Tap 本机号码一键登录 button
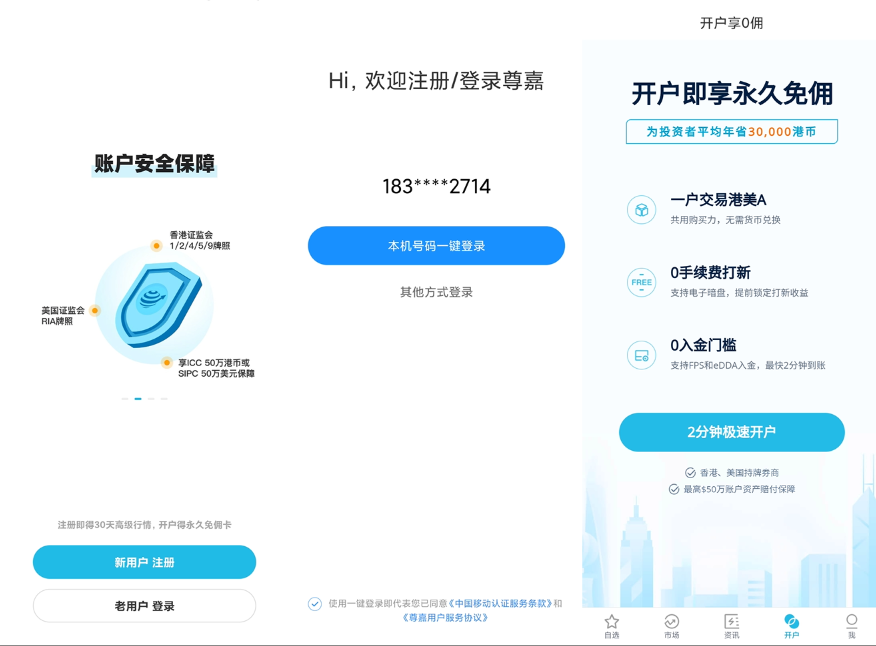Image resolution: width=876 pixels, height=646 pixels. (x=436, y=246)
